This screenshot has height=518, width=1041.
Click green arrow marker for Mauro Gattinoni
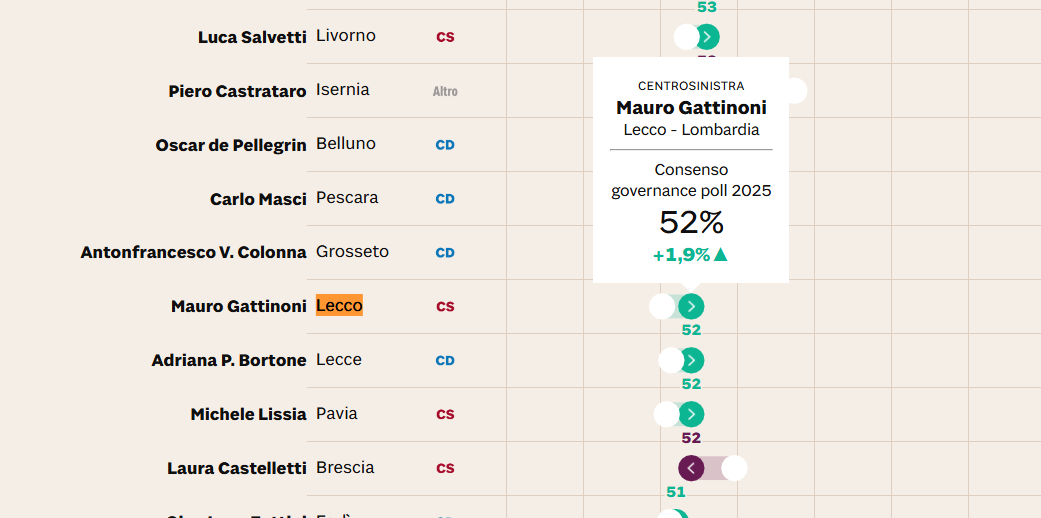[x=691, y=307]
